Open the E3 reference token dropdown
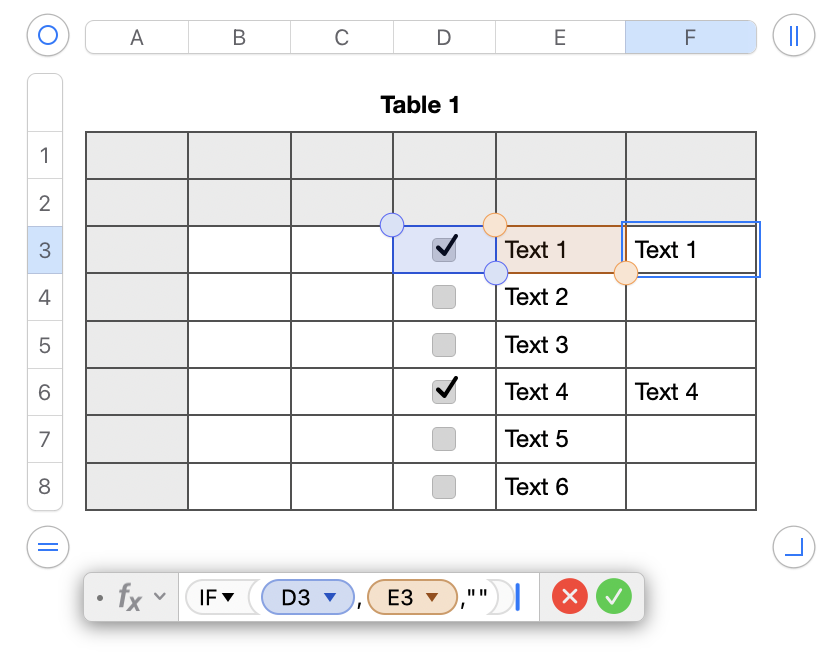Viewport: 830px width, 666px height. coord(432,598)
